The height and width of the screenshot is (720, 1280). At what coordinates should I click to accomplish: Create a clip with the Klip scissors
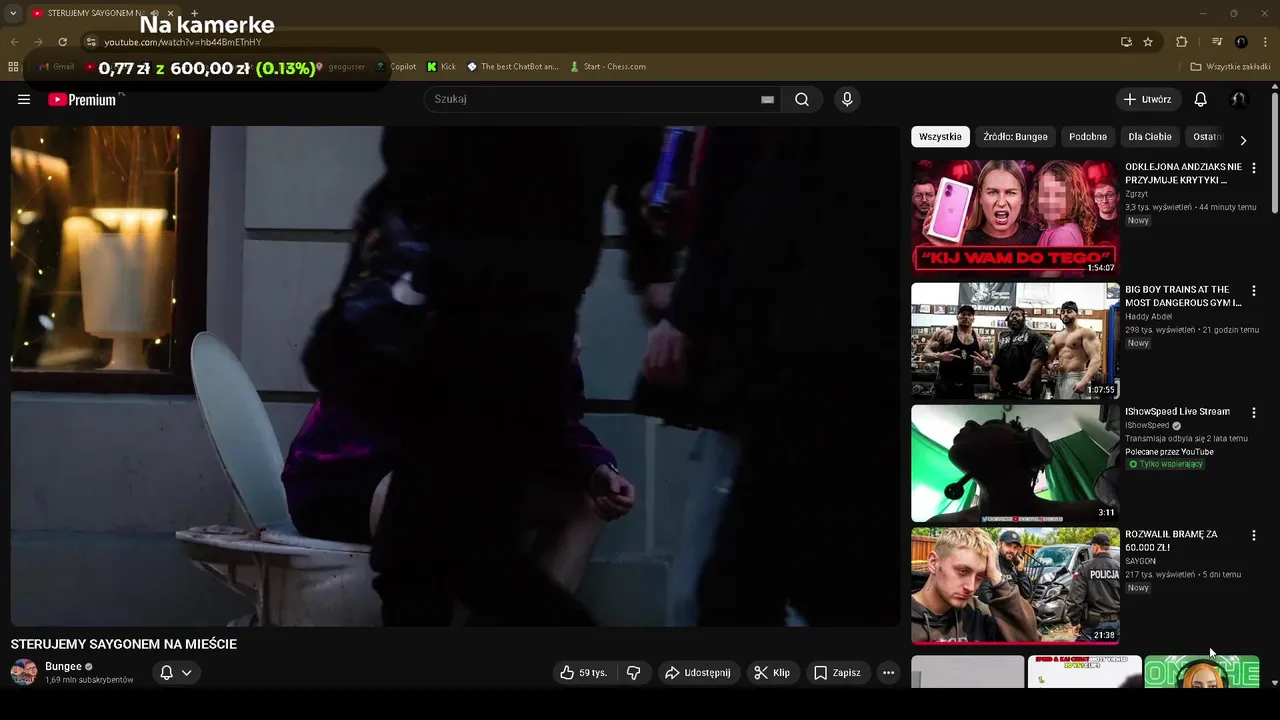(x=772, y=673)
